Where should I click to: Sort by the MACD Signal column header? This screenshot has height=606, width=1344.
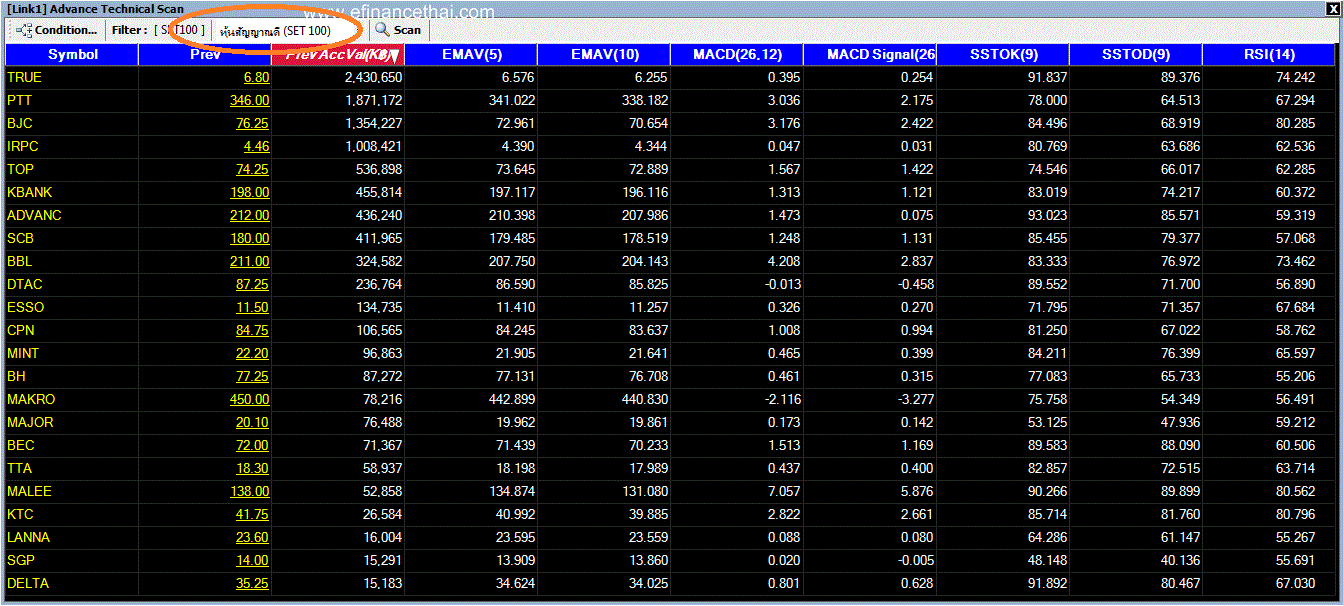tap(870, 55)
